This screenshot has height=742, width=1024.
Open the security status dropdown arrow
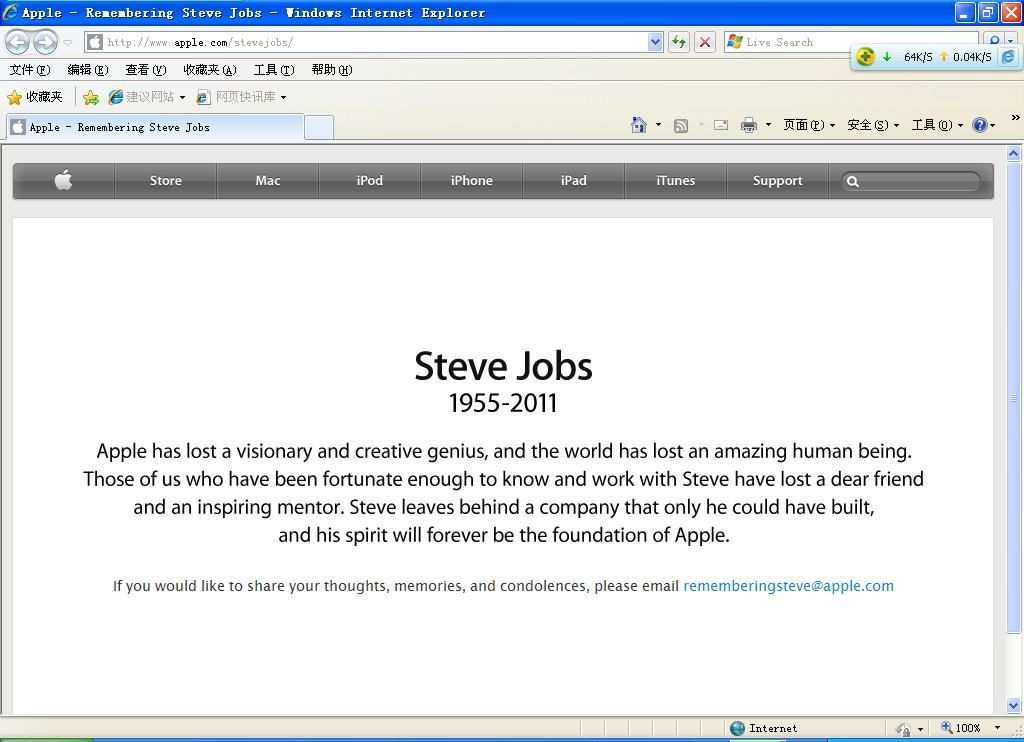pos(920,728)
